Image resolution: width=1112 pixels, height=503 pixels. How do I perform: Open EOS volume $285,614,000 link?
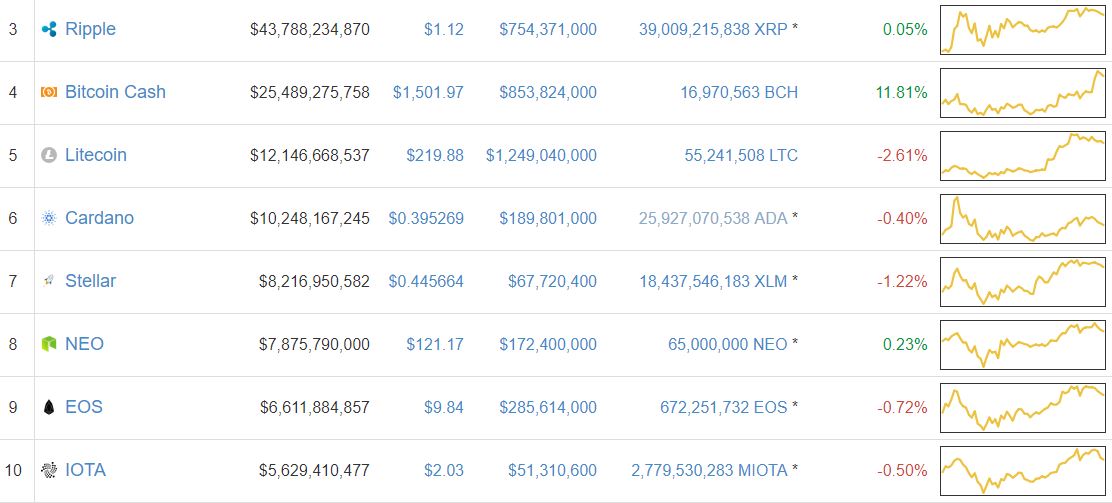(548, 407)
